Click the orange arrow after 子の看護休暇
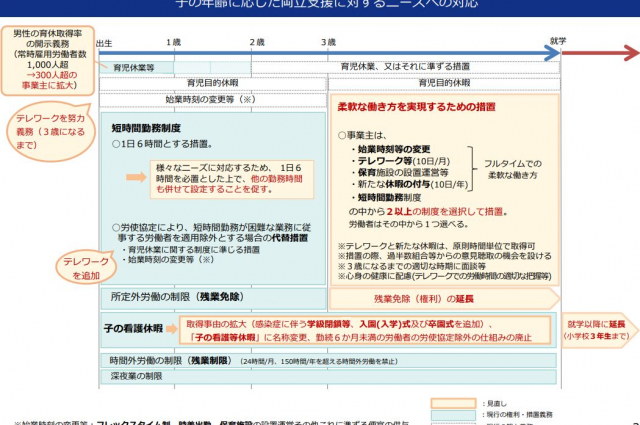This screenshot has width=640, height=425. [x=171, y=329]
